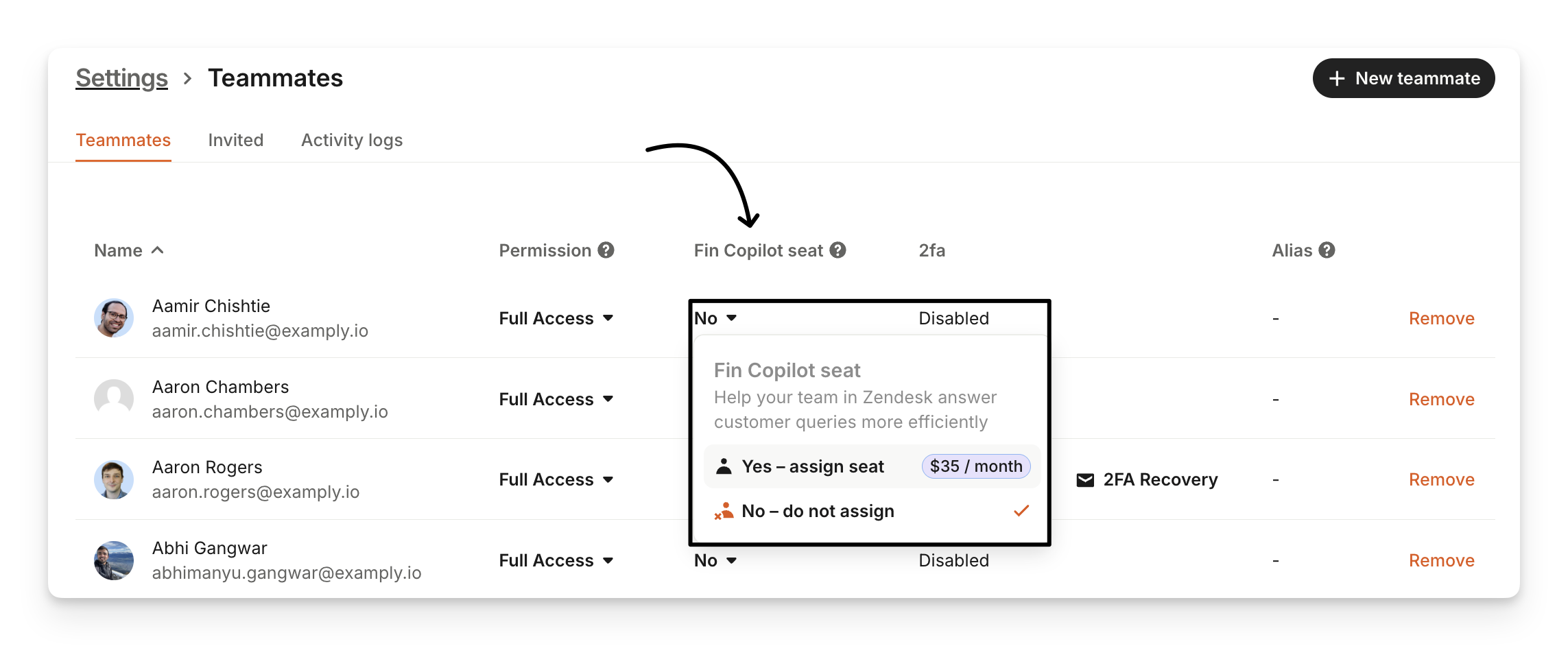Image resolution: width=1568 pixels, height=646 pixels.
Task: Click the Fin Copilot seat help icon
Action: (x=838, y=250)
